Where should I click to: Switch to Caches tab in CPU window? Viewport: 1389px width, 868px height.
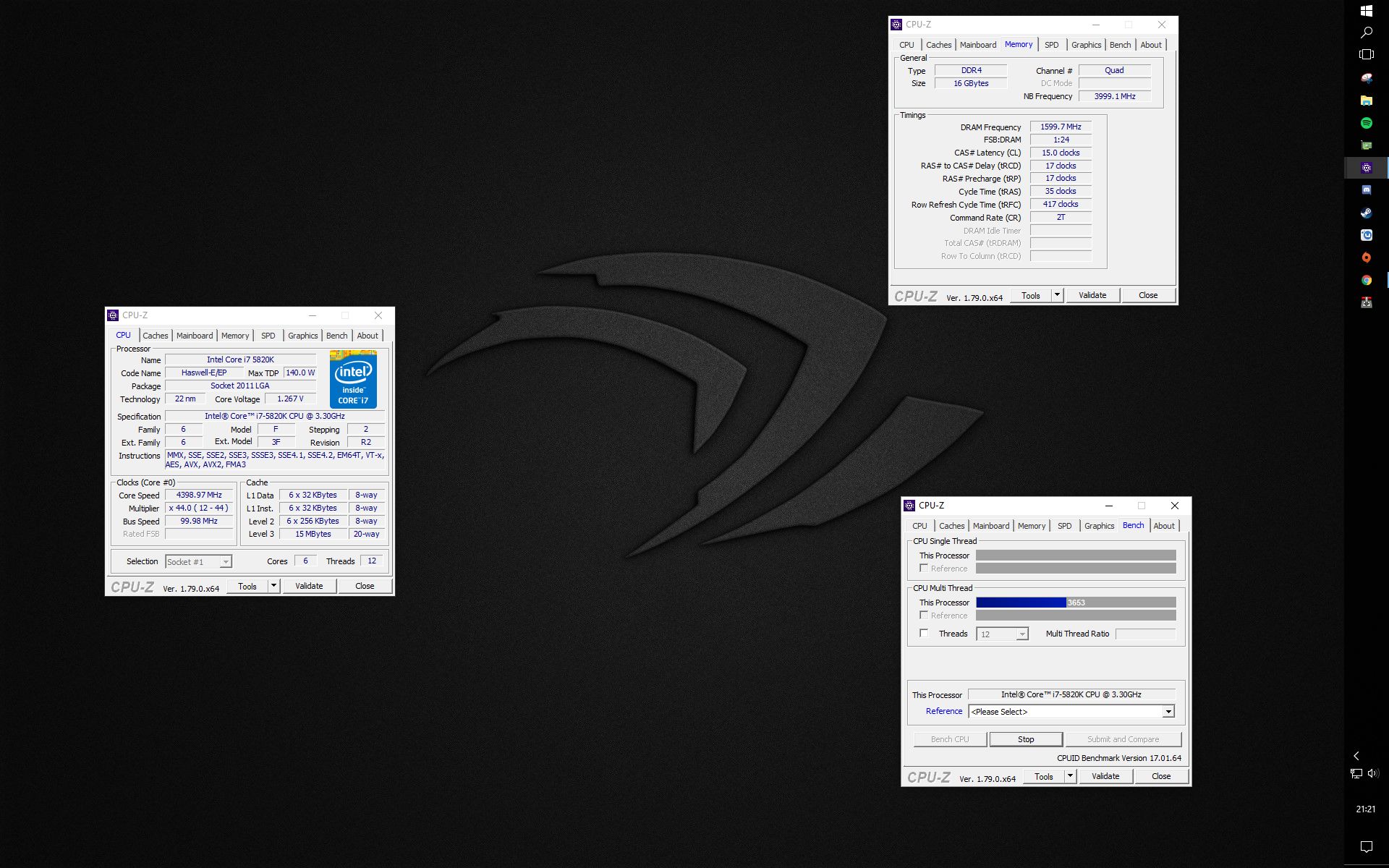pyautogui.click(x=155, y=336)
